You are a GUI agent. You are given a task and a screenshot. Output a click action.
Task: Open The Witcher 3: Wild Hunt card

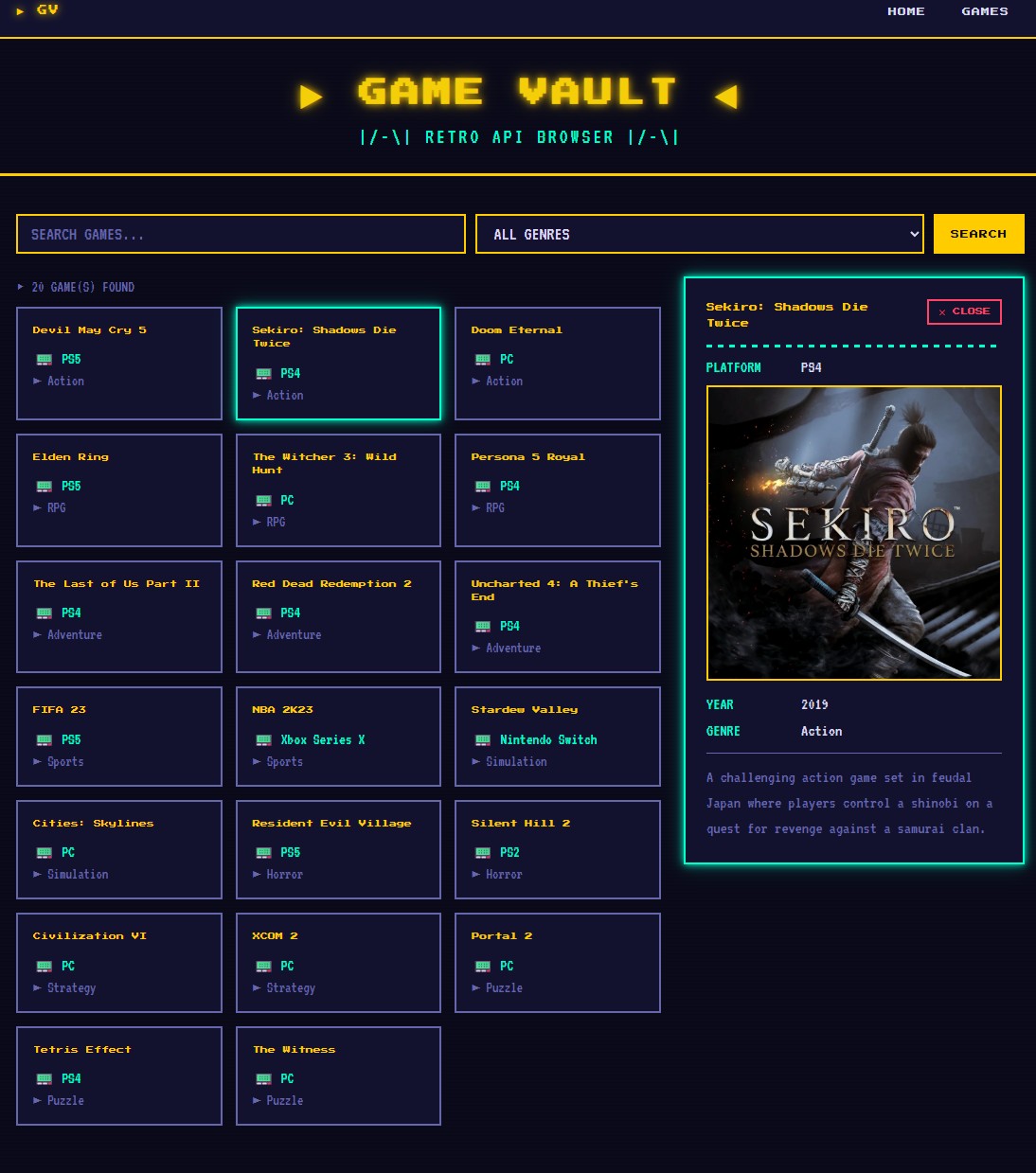tap(338, 490)
